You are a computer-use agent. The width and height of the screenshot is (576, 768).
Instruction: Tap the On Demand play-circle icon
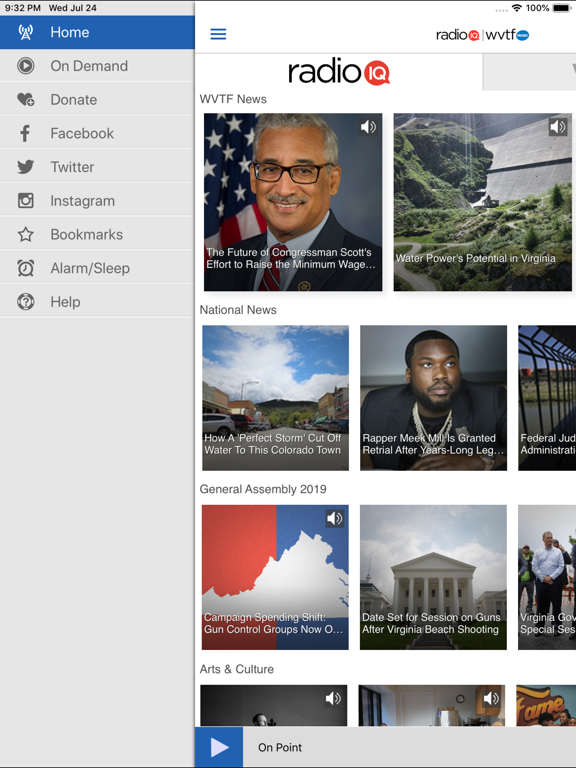click(x=25, y=66)
